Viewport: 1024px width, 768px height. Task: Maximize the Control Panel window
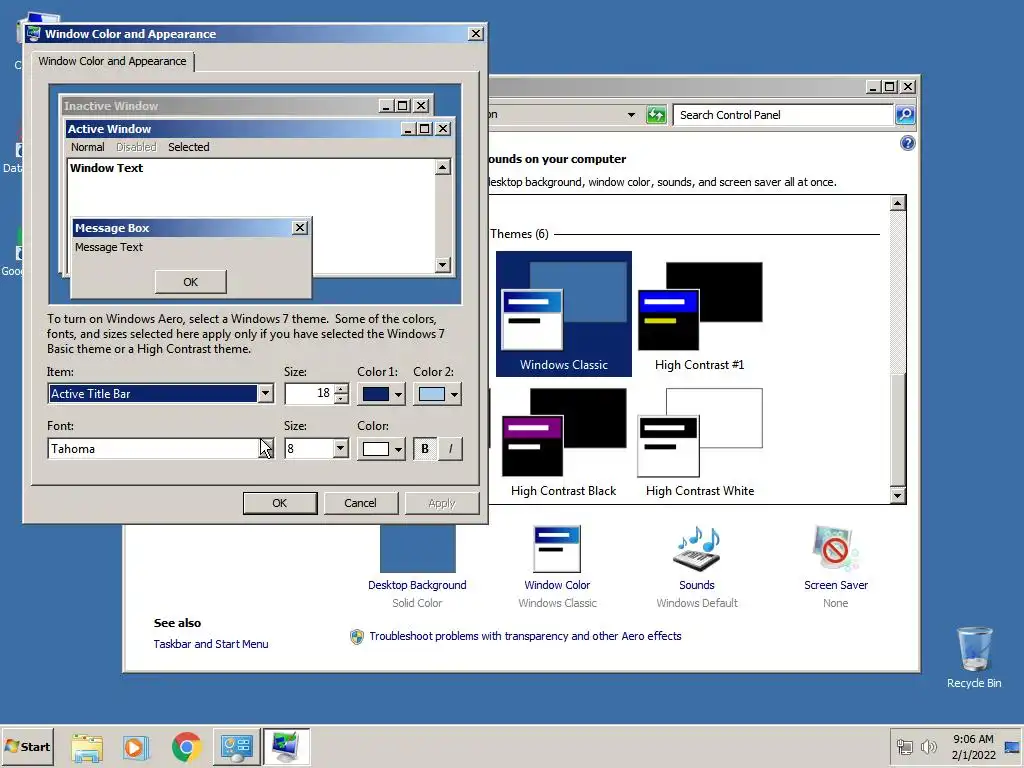[x=889, y=86]
